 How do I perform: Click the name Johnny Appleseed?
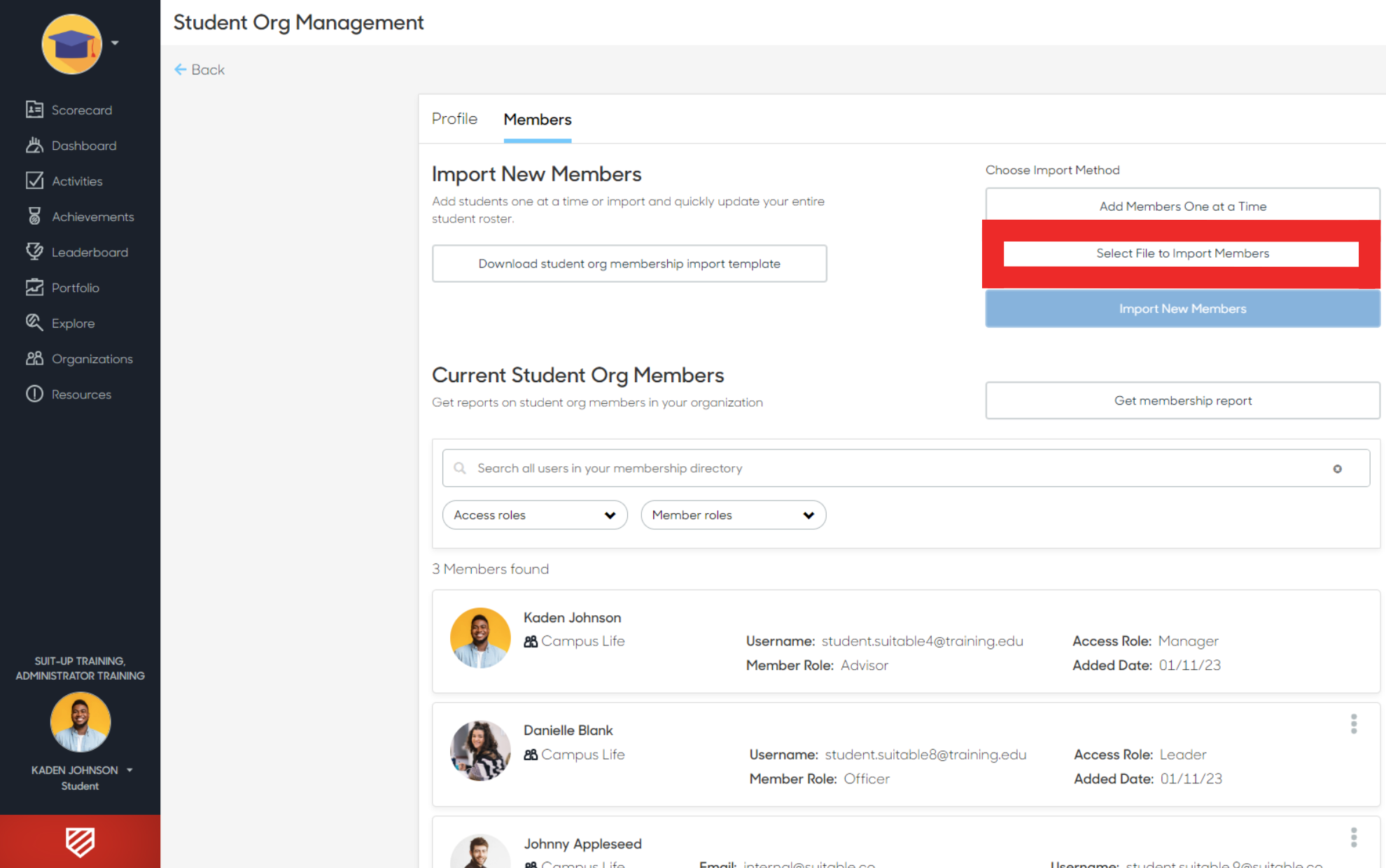582,843
